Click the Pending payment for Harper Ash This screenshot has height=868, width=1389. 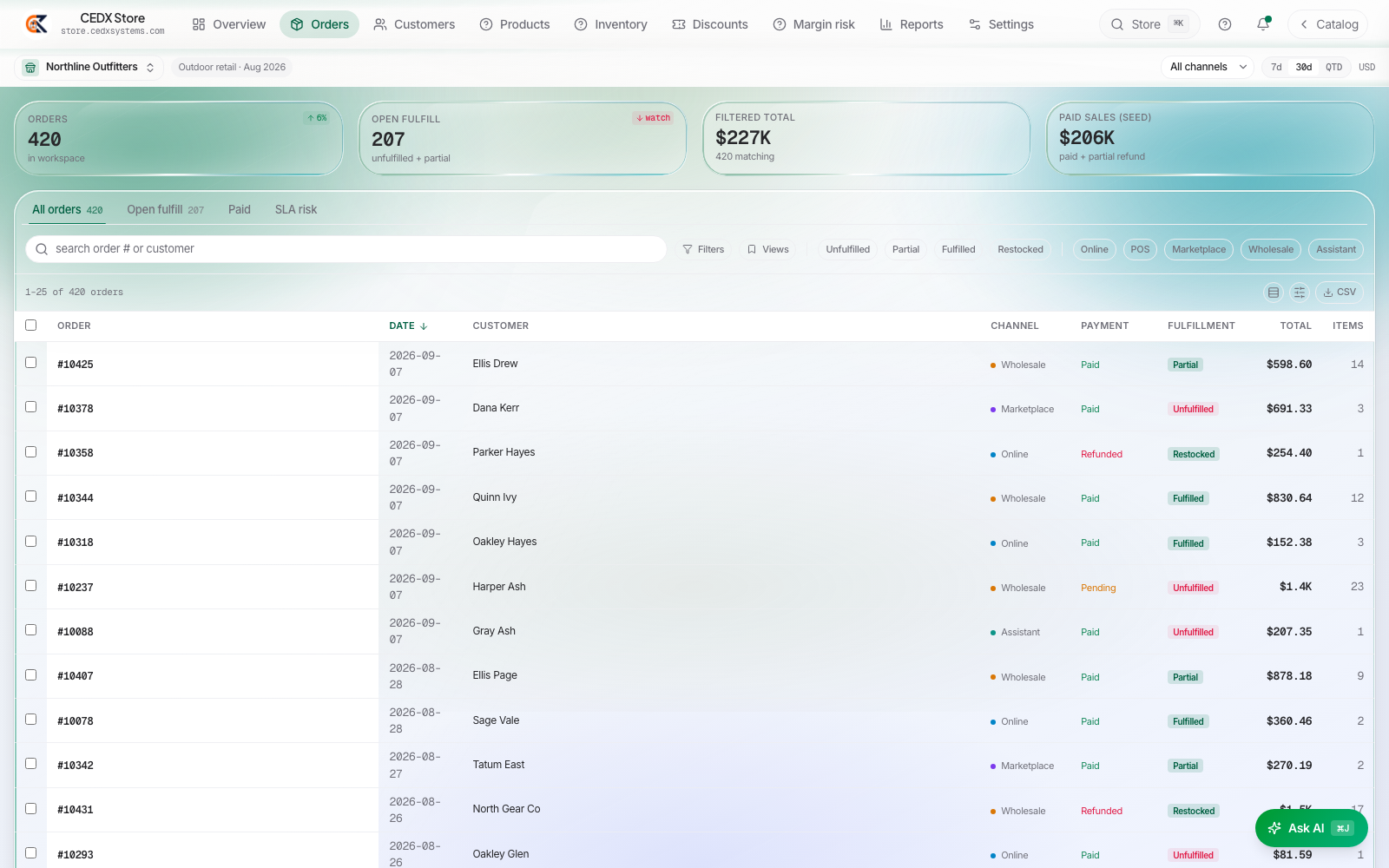coord(1098,588)
